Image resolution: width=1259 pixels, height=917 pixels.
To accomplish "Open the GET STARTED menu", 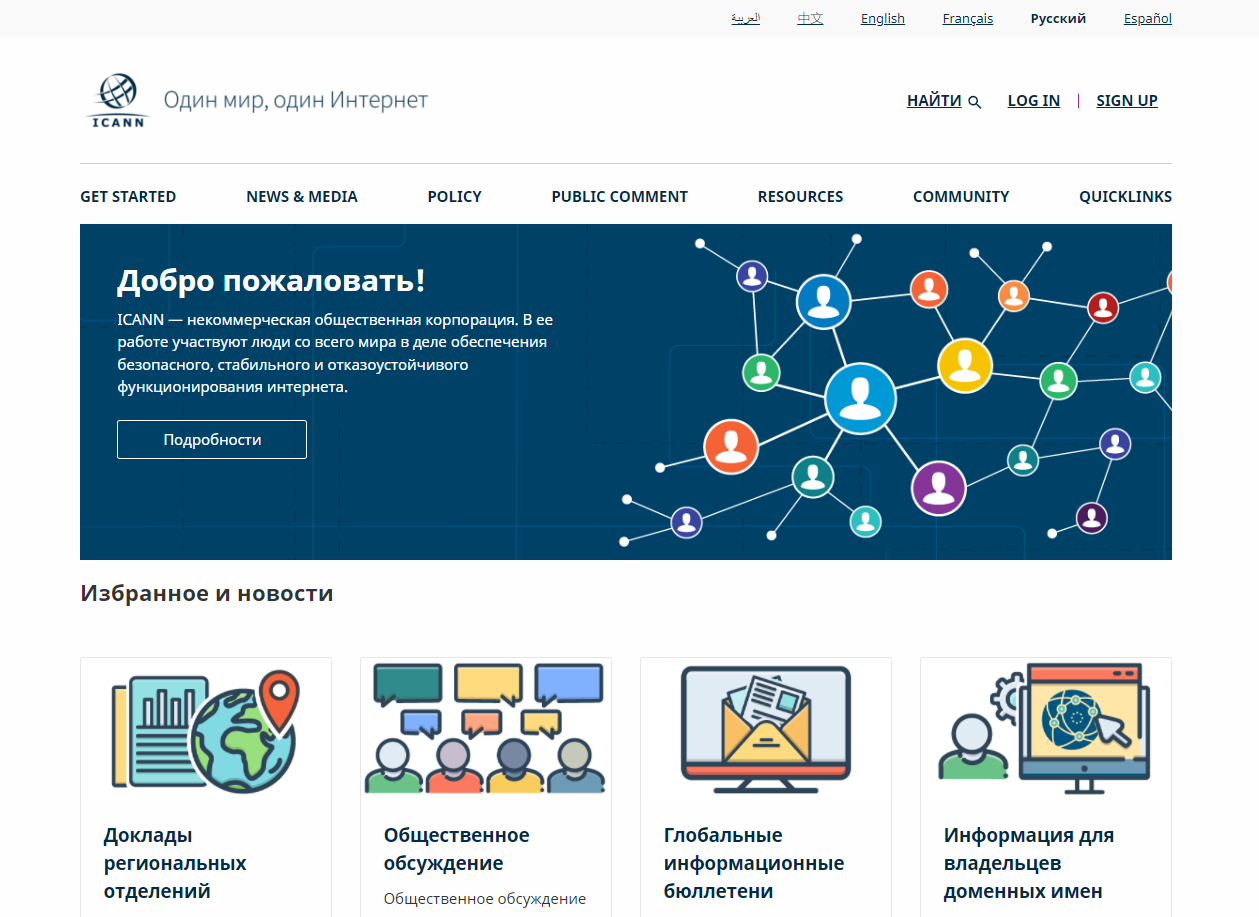I will coord(128,197).
